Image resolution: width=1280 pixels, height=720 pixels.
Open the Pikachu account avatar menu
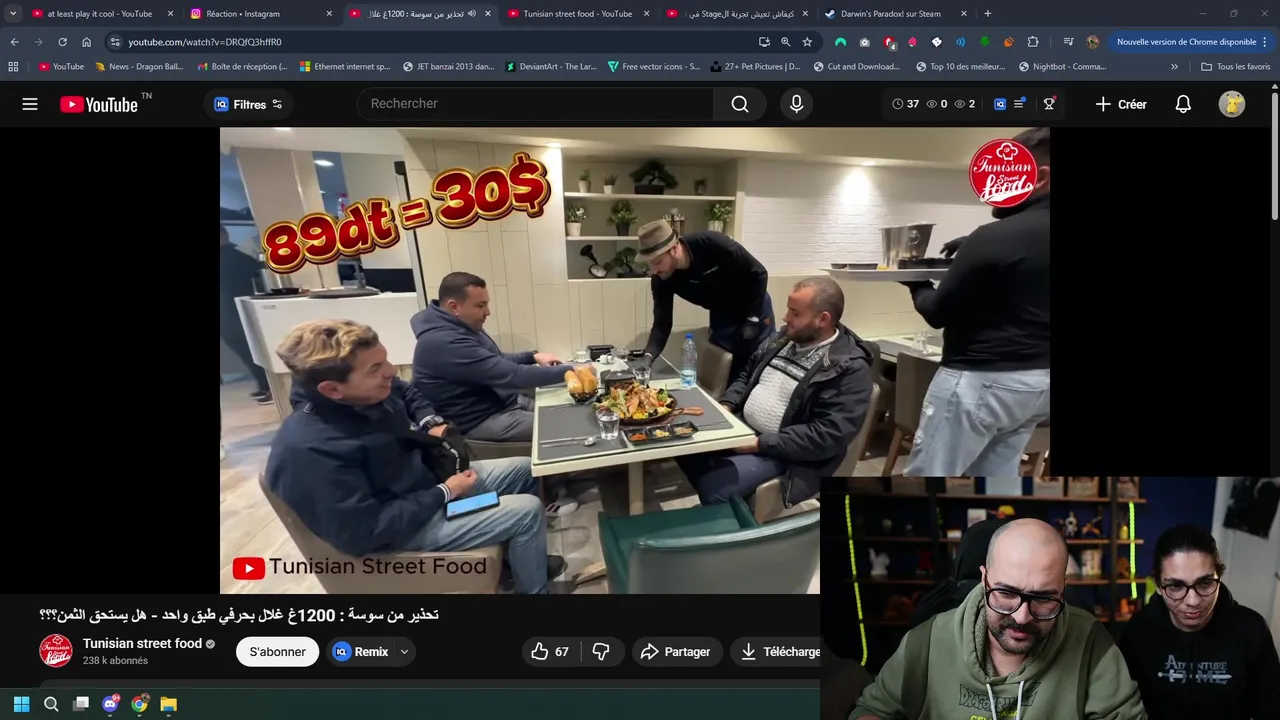(x=1232, y=104)
